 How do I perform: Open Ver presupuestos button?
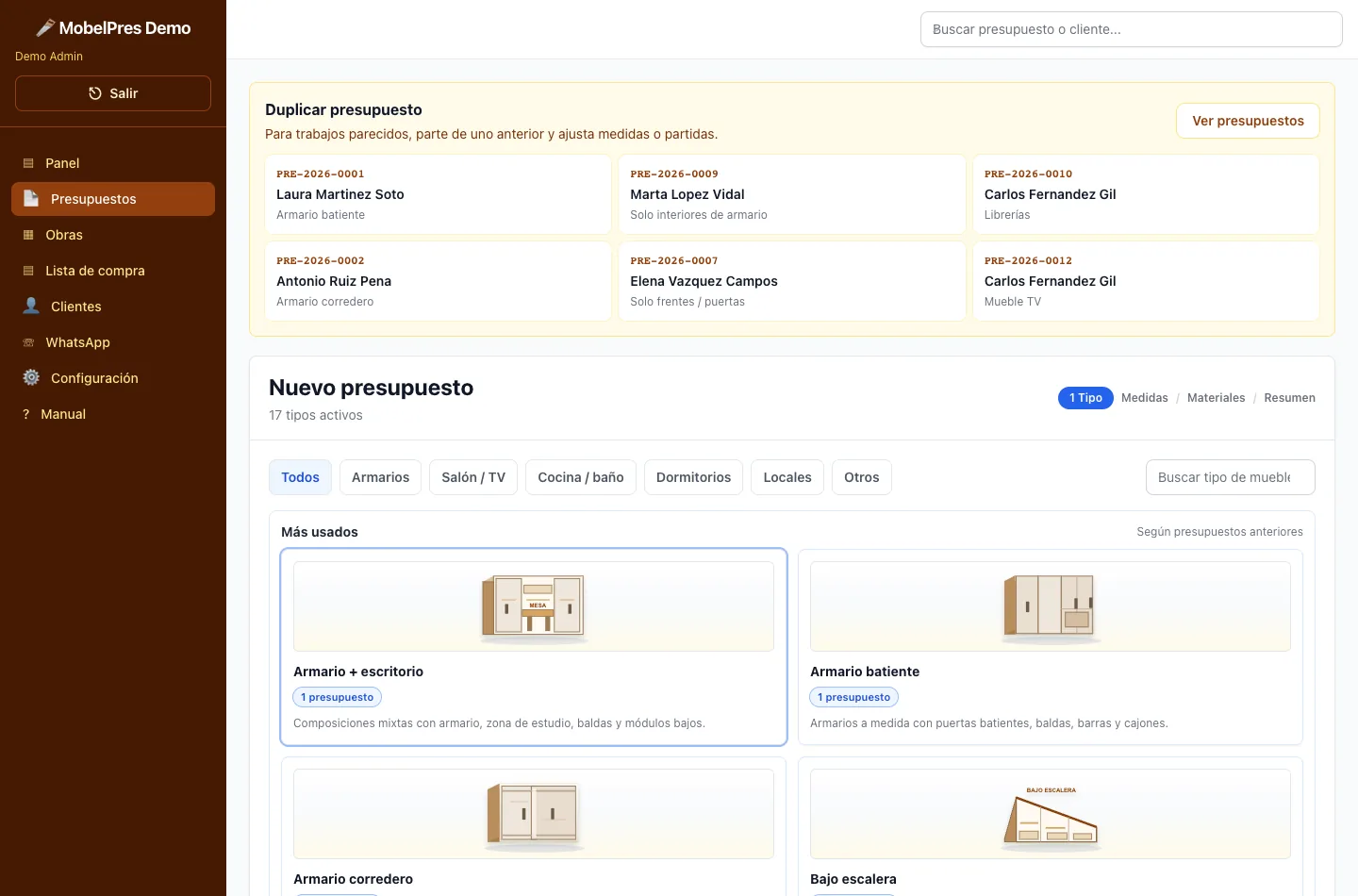[1248, 121]
